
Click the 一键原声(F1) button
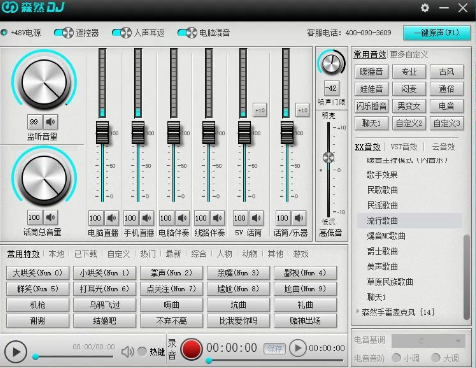[x=437, y=33]
